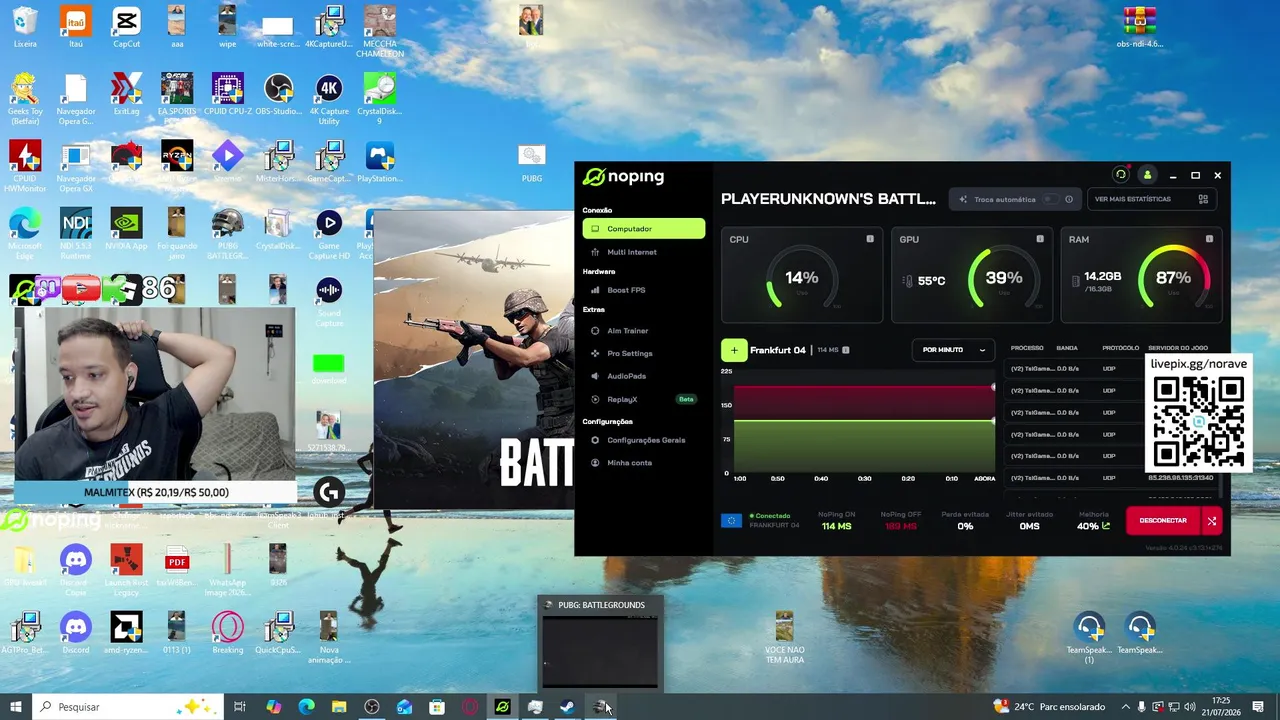1280x720 pixels.
Task: Open Task View on the taskbar
Action: coord(240,707)
